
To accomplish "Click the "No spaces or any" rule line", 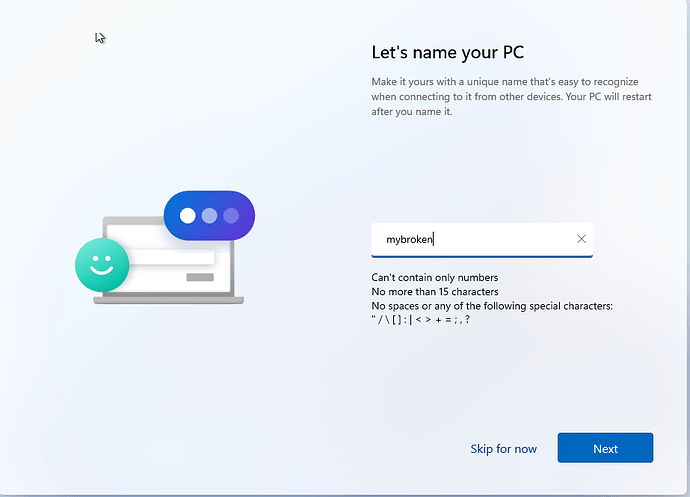I will [x=491, y=305].
